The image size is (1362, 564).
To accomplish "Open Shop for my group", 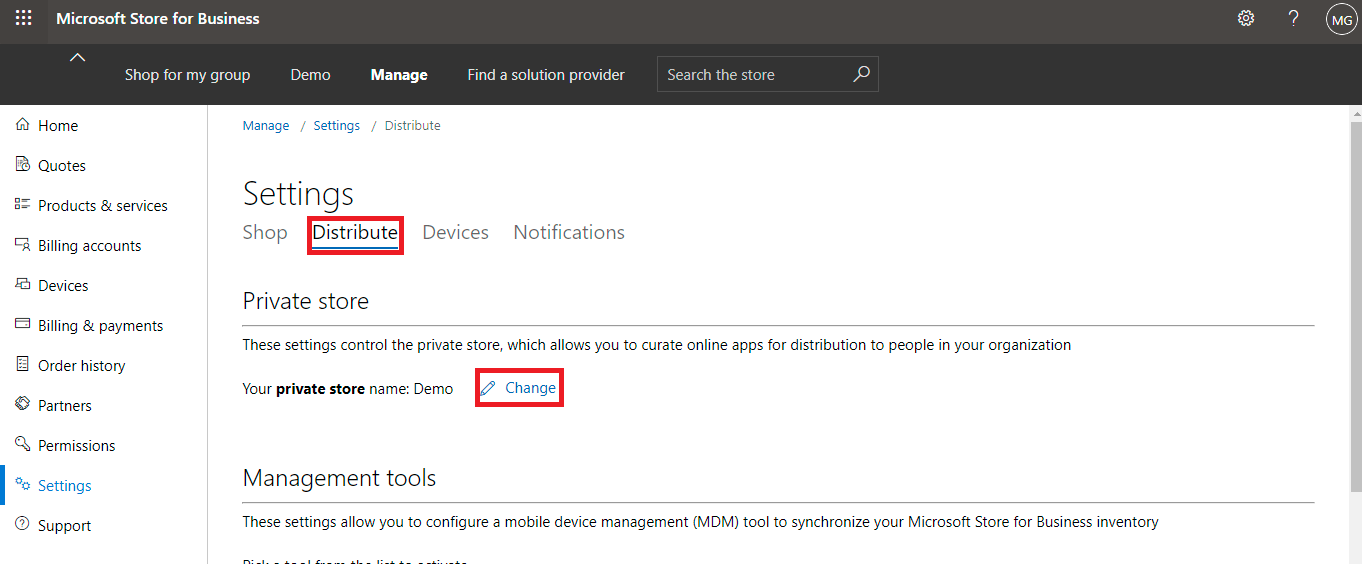I will [187, 74].
